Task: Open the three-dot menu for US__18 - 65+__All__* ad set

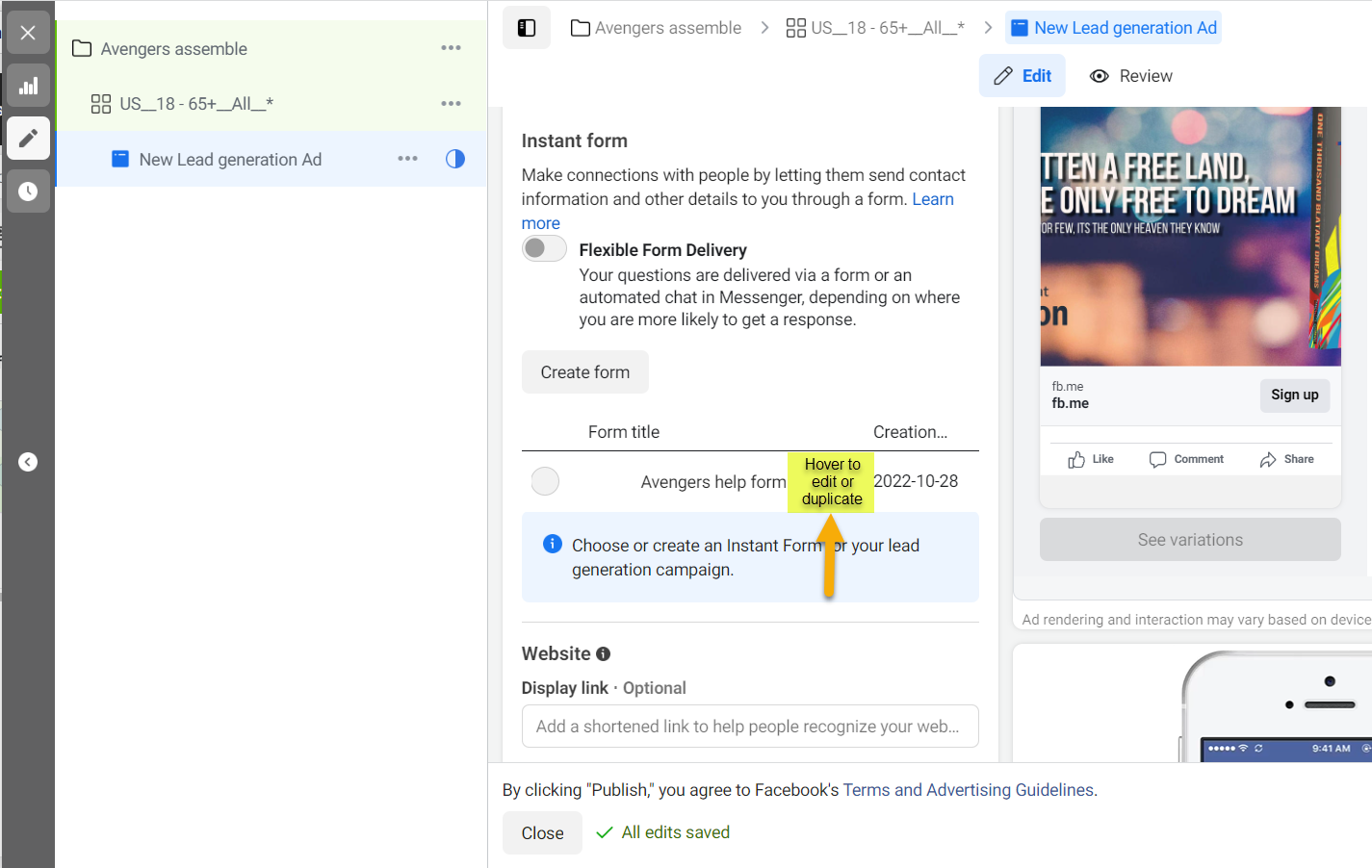Action: [451, 104]
